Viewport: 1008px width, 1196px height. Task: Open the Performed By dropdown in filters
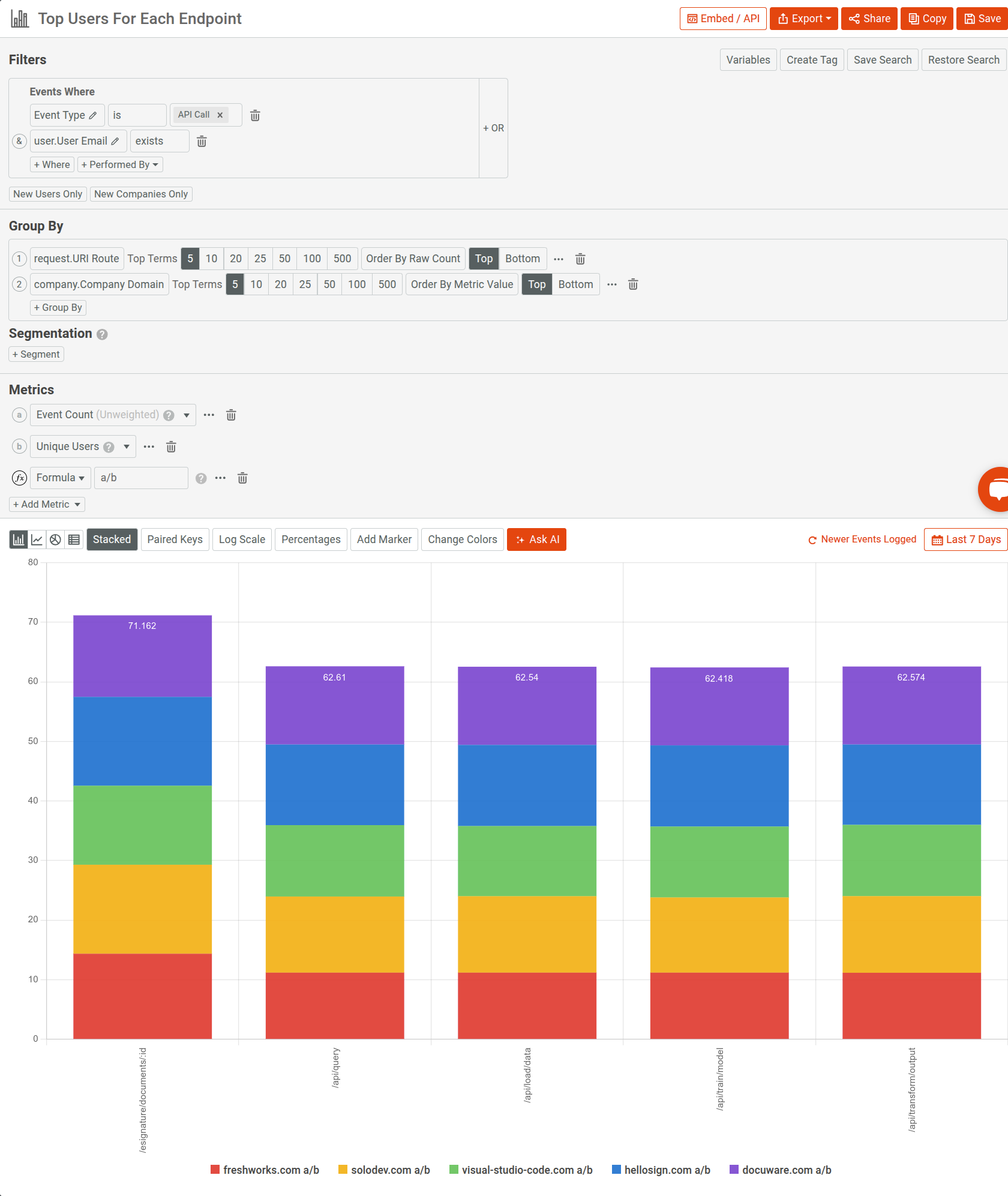(119, 164)
